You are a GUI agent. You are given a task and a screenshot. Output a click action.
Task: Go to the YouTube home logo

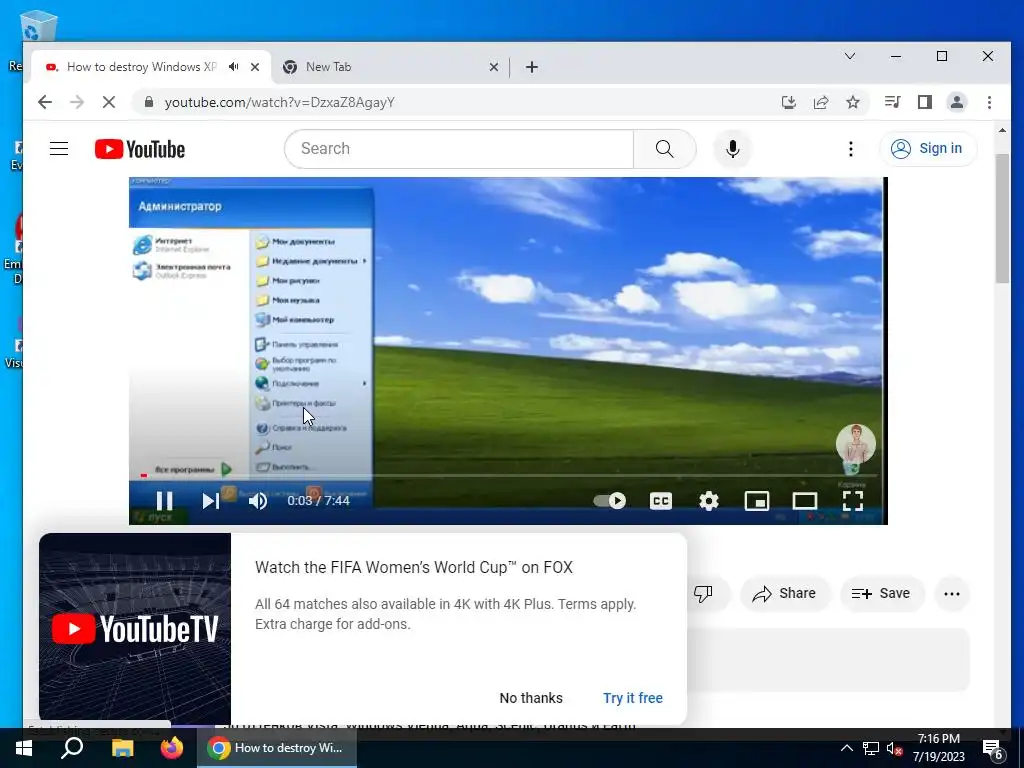pos(140,149)
